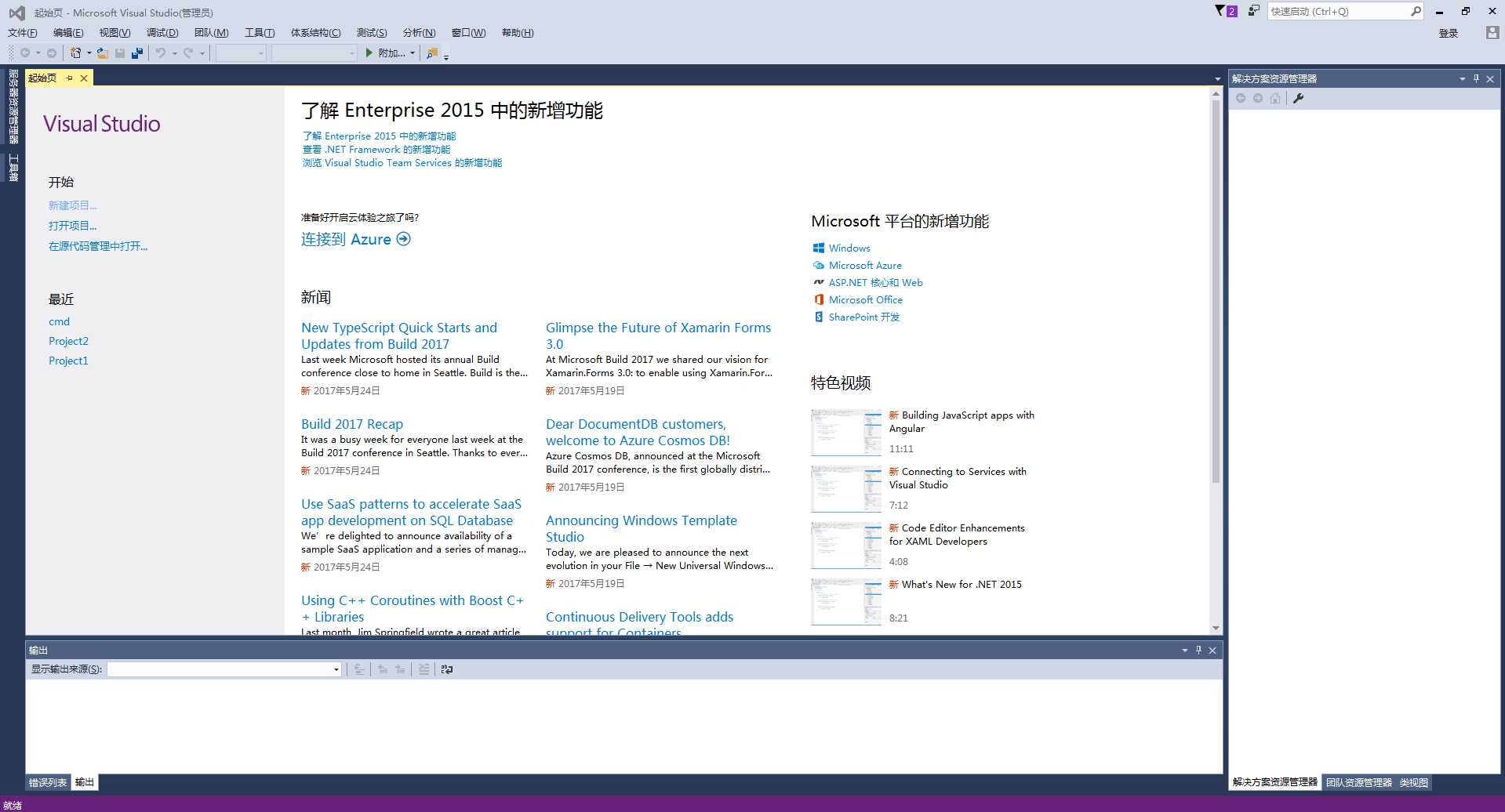
Task: Click Clear All icon in Output toolbar
Action: [424, 669]
